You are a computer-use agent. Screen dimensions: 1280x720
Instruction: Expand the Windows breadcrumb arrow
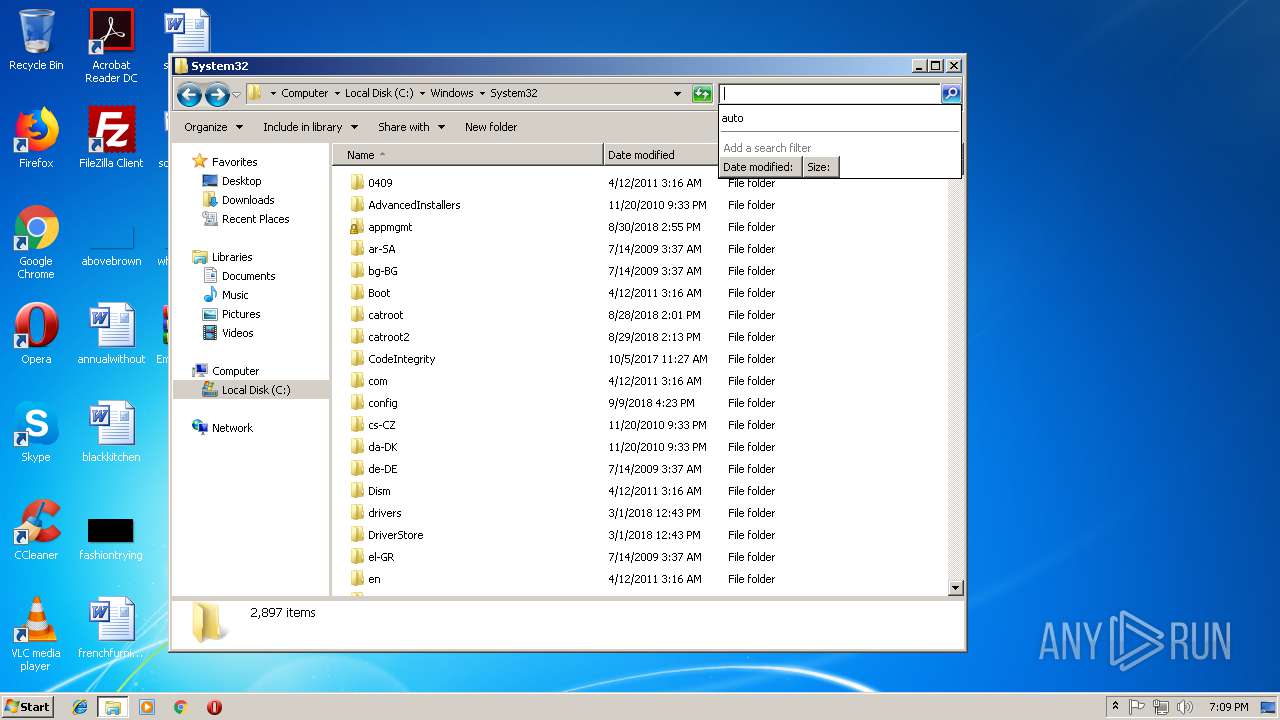[482, 93]
